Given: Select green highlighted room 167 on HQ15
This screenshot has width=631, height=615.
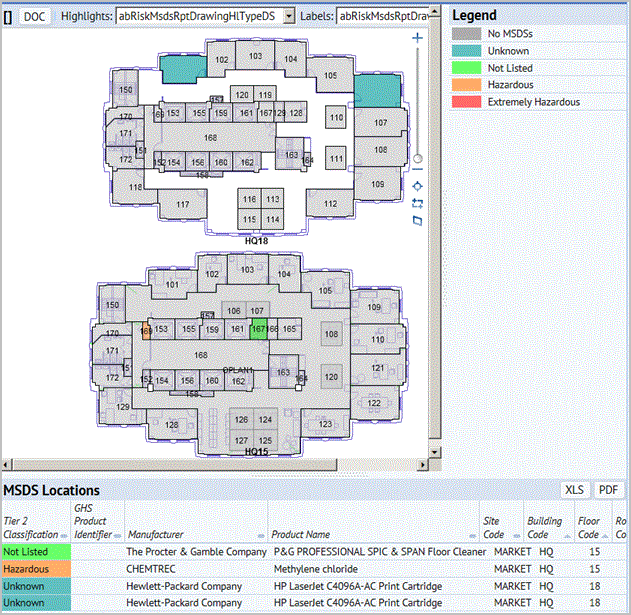Looking at the screenshot, I should tap(258, 329).
